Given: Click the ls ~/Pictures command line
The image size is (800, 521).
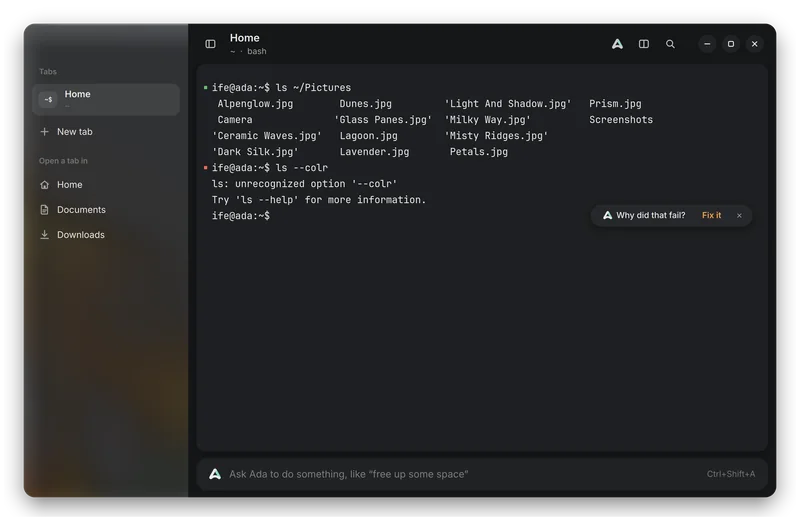Looking at the screenshot, I should click(281, 88).
